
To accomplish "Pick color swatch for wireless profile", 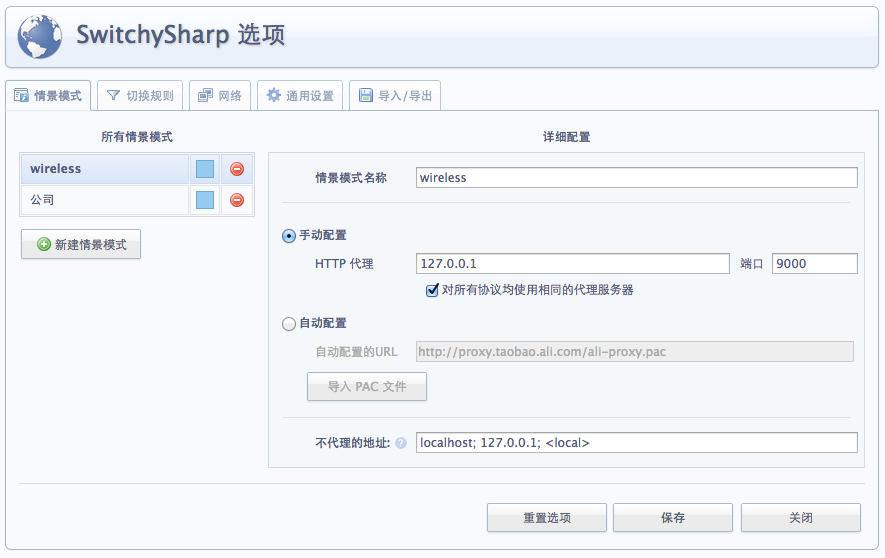I will pos(205,169).
